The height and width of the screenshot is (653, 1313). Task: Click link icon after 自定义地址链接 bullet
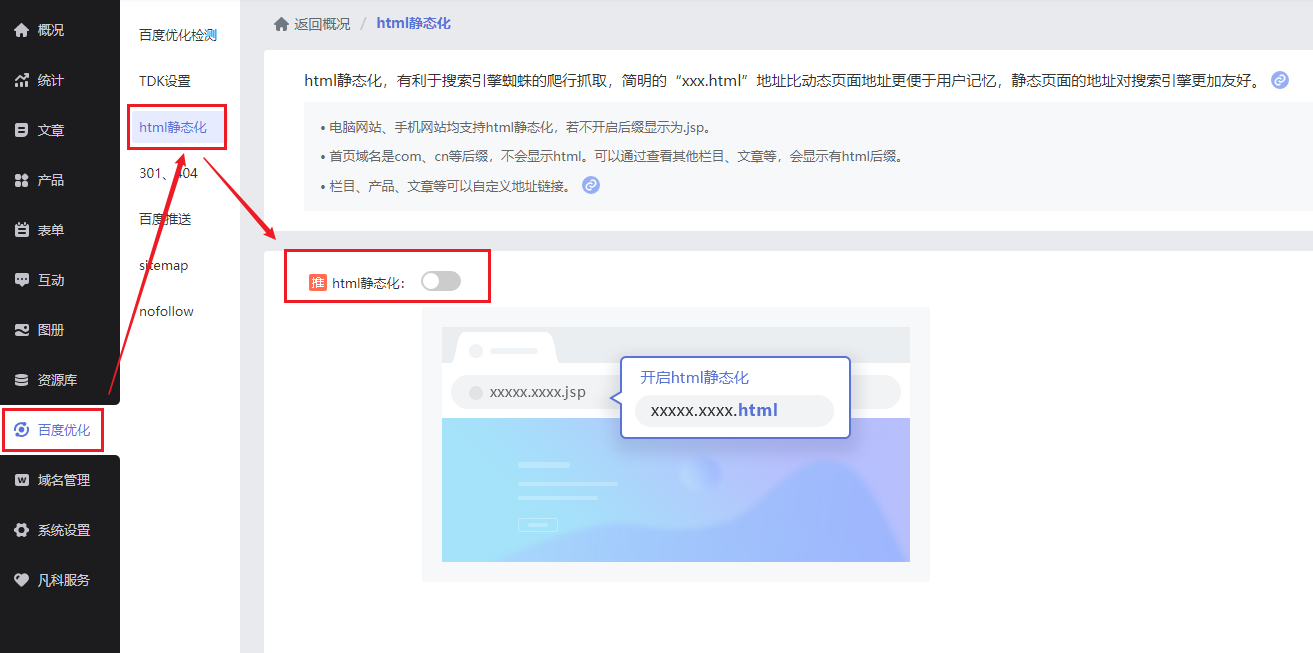click(x=591, y=185)
